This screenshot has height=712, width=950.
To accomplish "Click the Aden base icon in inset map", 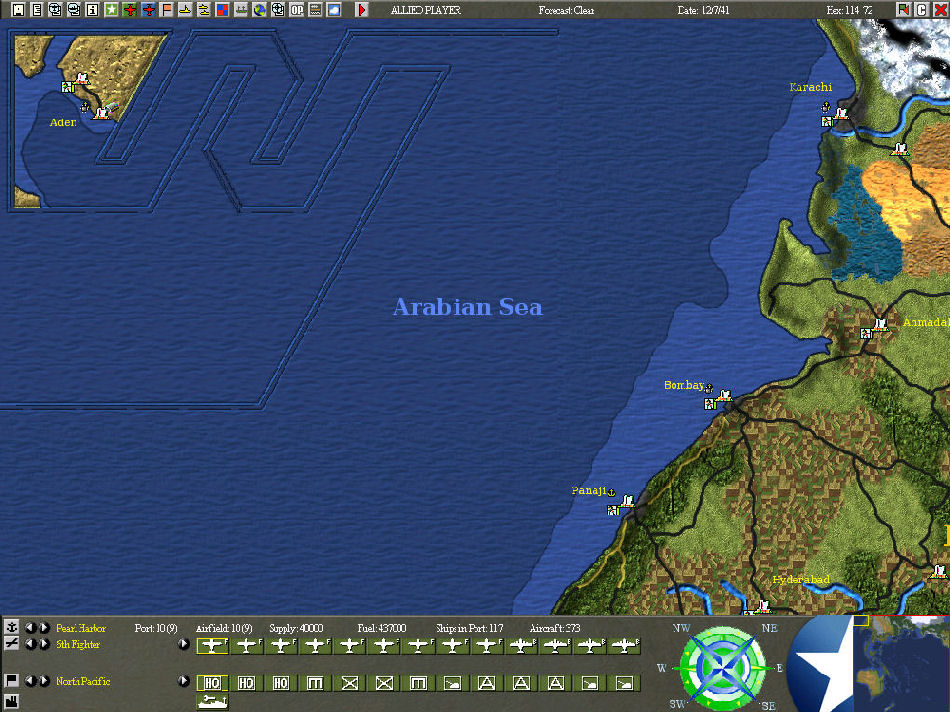I will coord(101,113).
